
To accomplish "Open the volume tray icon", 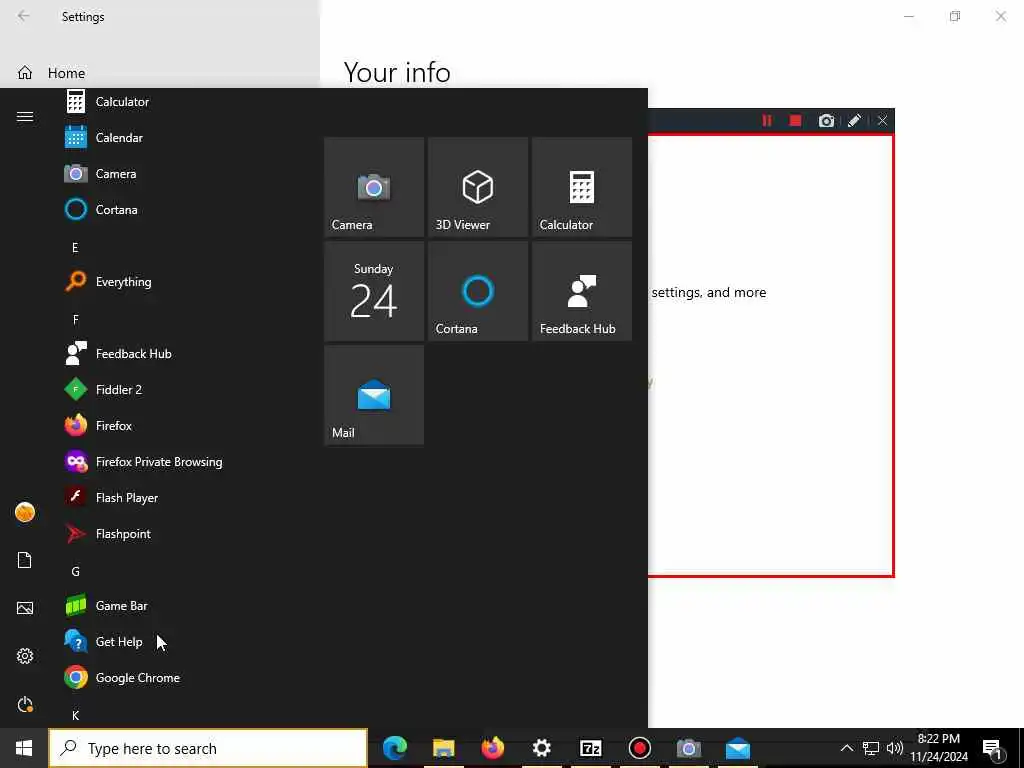I will click(x=895, y=748).
